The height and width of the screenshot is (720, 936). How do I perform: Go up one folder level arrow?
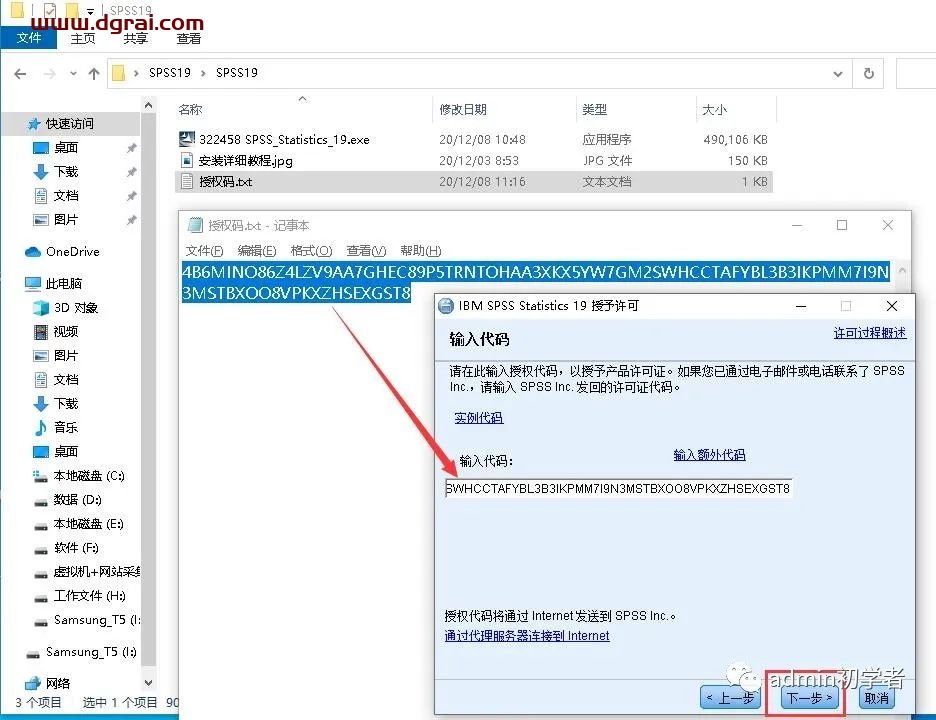(94, 73)
